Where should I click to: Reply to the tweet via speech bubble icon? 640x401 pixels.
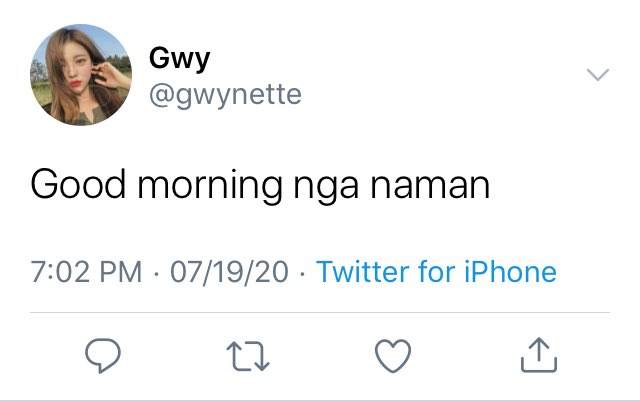[103, 355]
